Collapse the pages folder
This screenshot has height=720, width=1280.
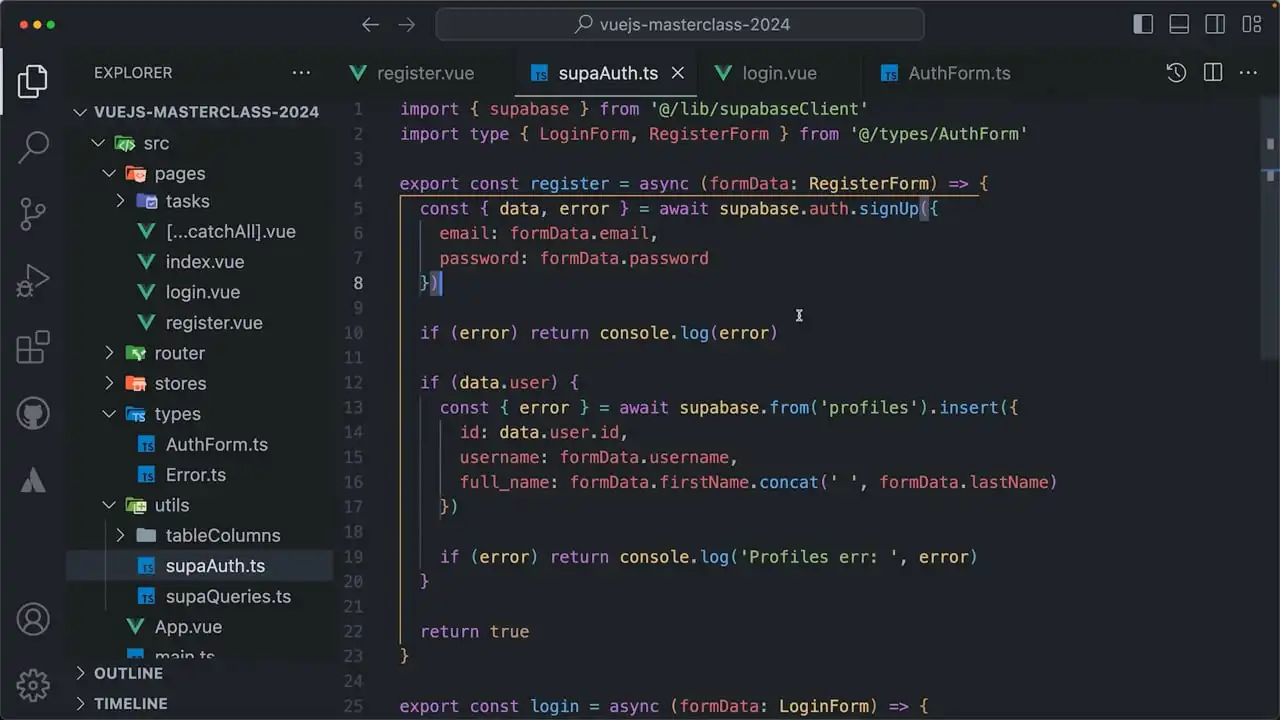pyautogui.click(x=200, y=174)
